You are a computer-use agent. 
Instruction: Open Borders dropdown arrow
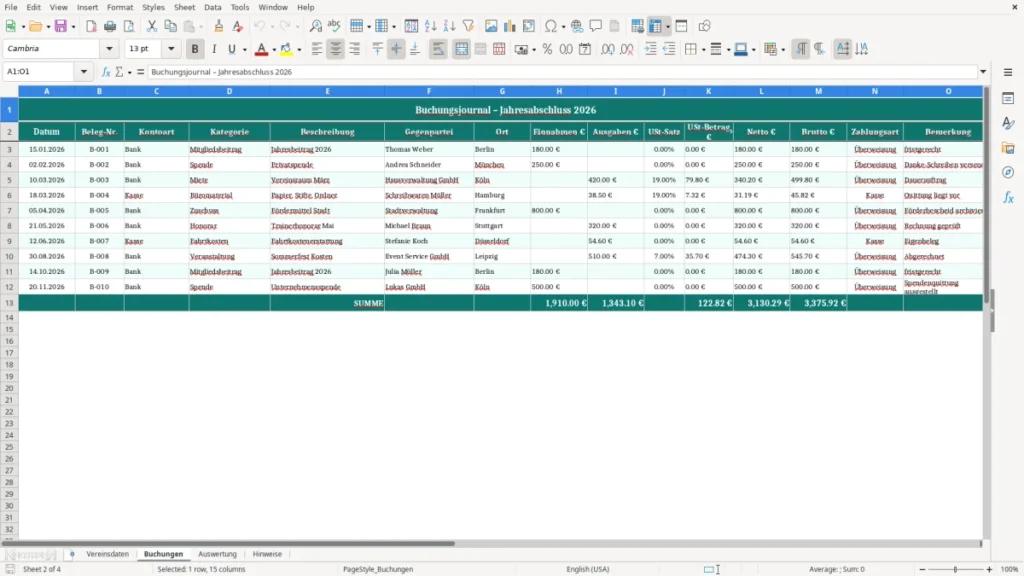click(703, 49)
